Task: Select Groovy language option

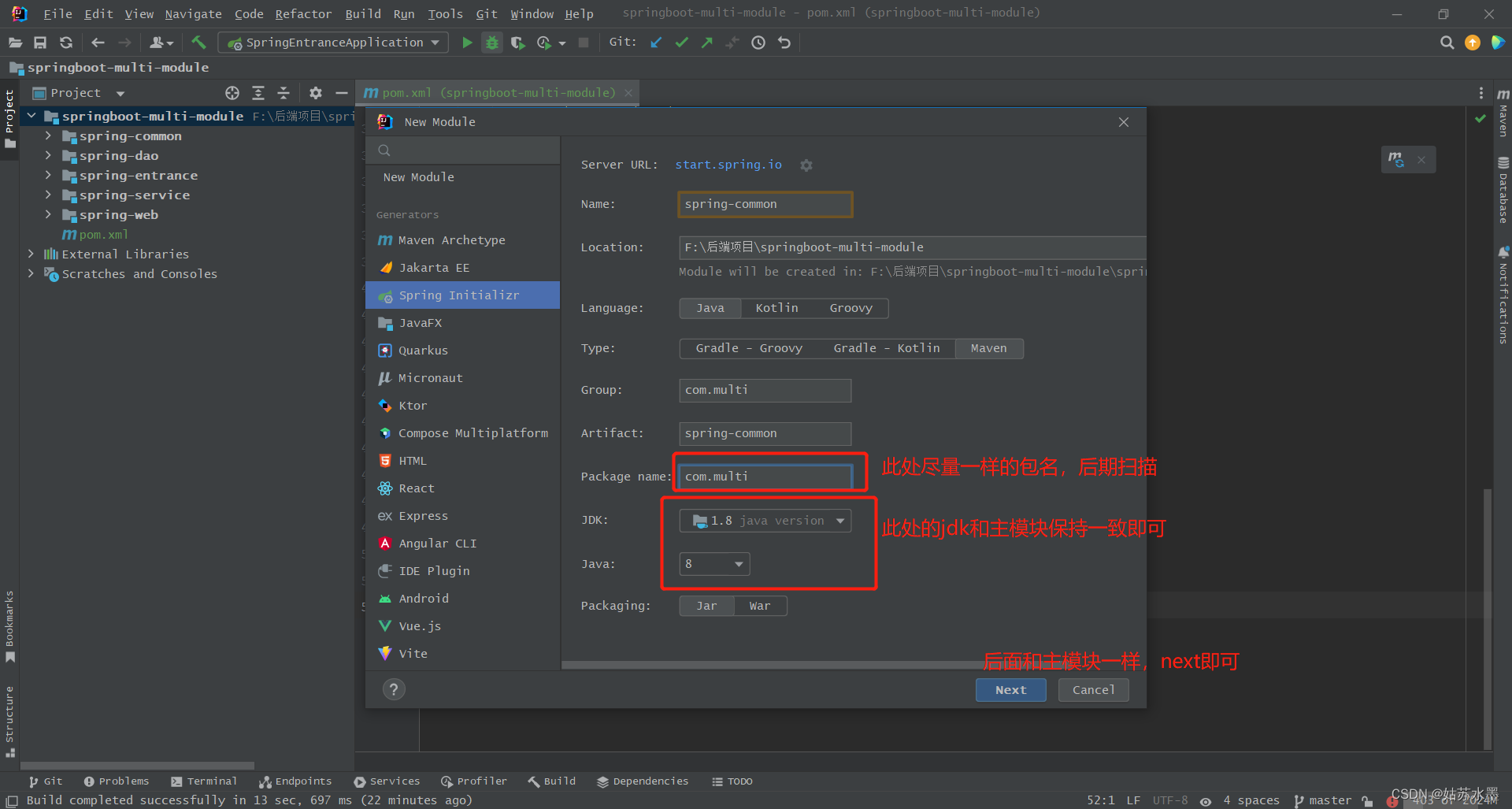Action: [x=851, y=308]
